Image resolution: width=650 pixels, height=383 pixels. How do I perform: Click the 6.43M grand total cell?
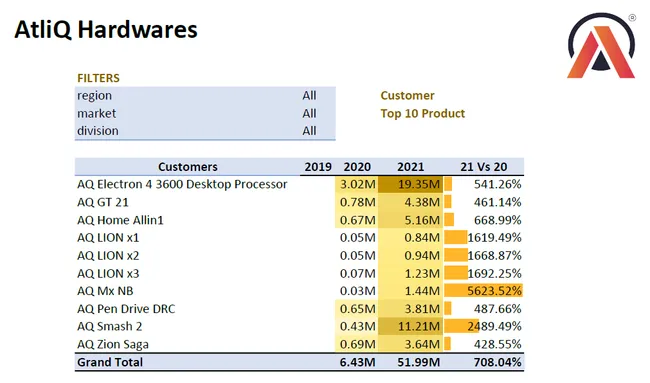click(x=357, y=362)
